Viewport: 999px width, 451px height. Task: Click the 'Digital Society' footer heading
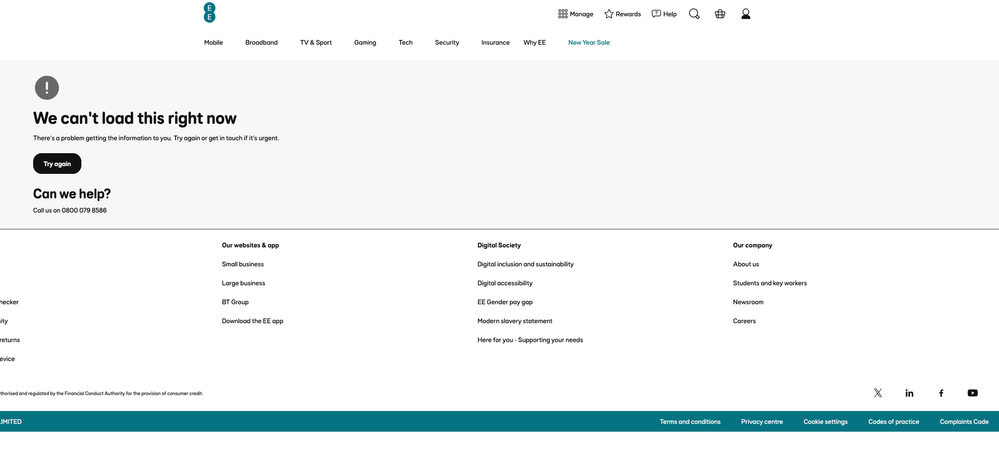click(x=499, y=245)
